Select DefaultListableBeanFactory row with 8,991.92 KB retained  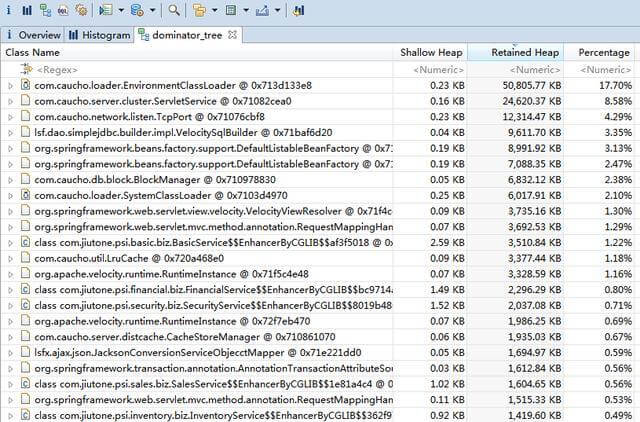(x=318, y=148)
